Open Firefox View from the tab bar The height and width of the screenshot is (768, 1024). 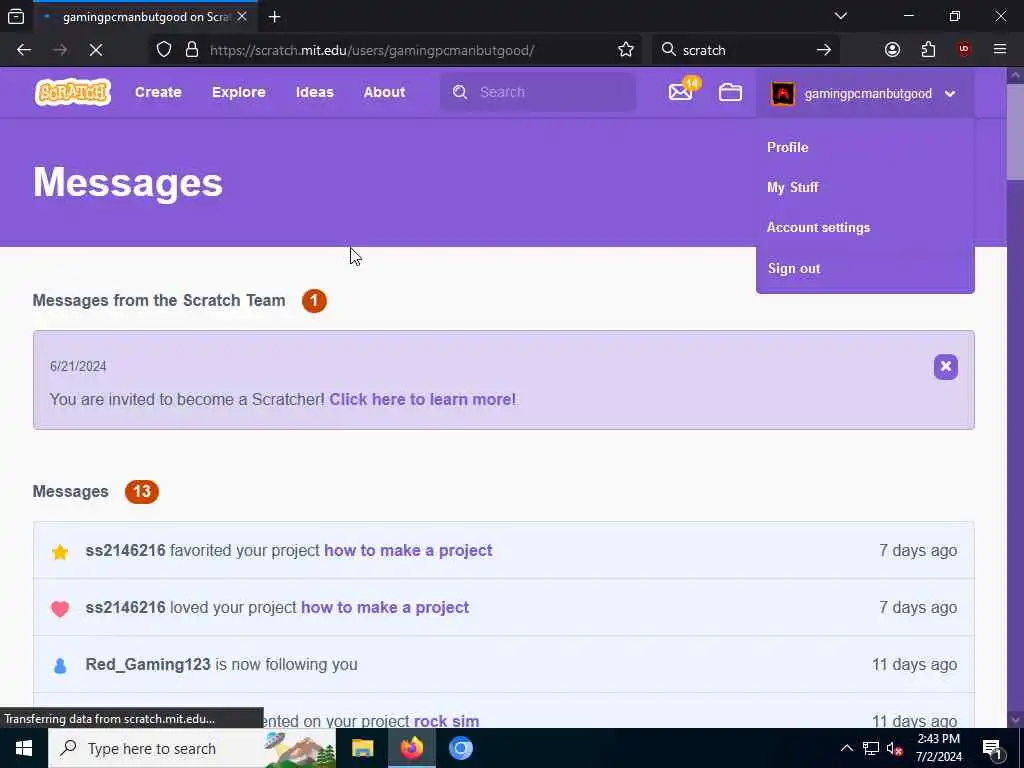16,17
